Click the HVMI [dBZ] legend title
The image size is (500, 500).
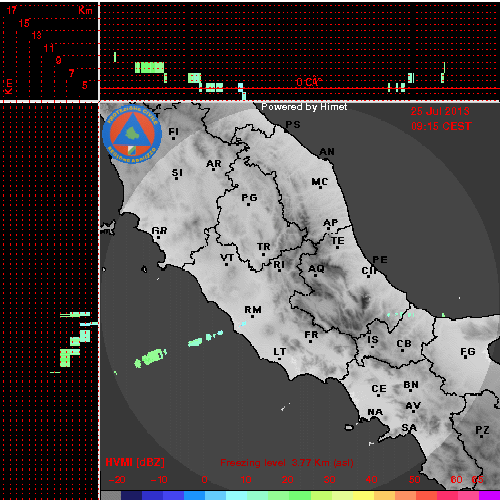pos(135,462)
